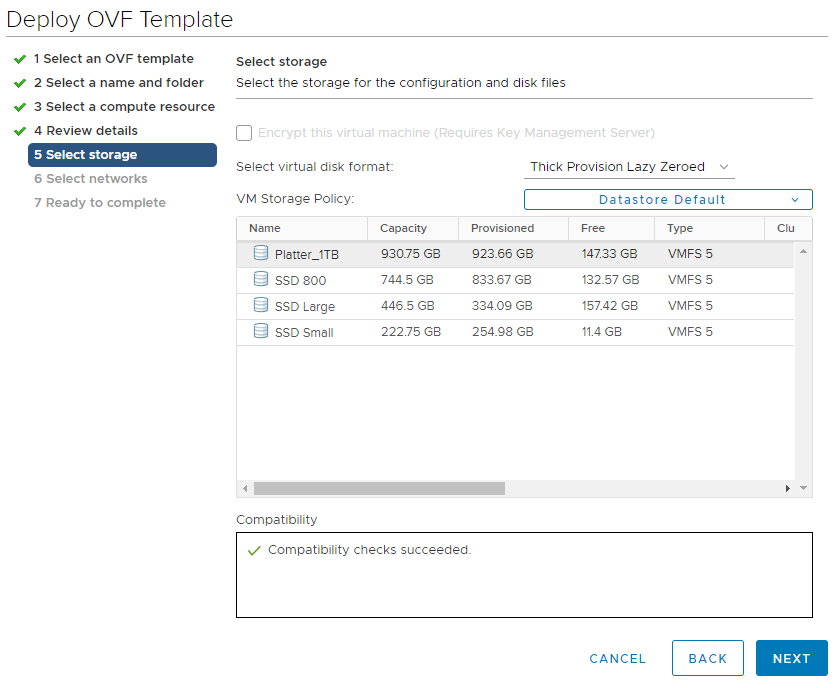Screen dimensions: 839x688
Task: Cancel the OVF deployment wizard
Action: point(617,659)
